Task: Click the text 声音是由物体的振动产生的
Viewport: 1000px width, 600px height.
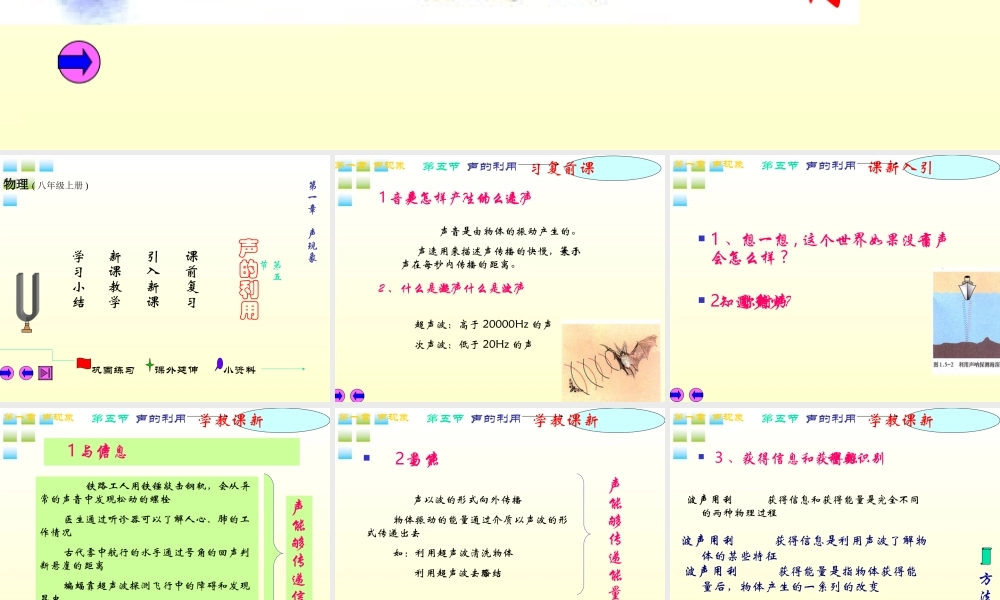Action: coord(508,231)
